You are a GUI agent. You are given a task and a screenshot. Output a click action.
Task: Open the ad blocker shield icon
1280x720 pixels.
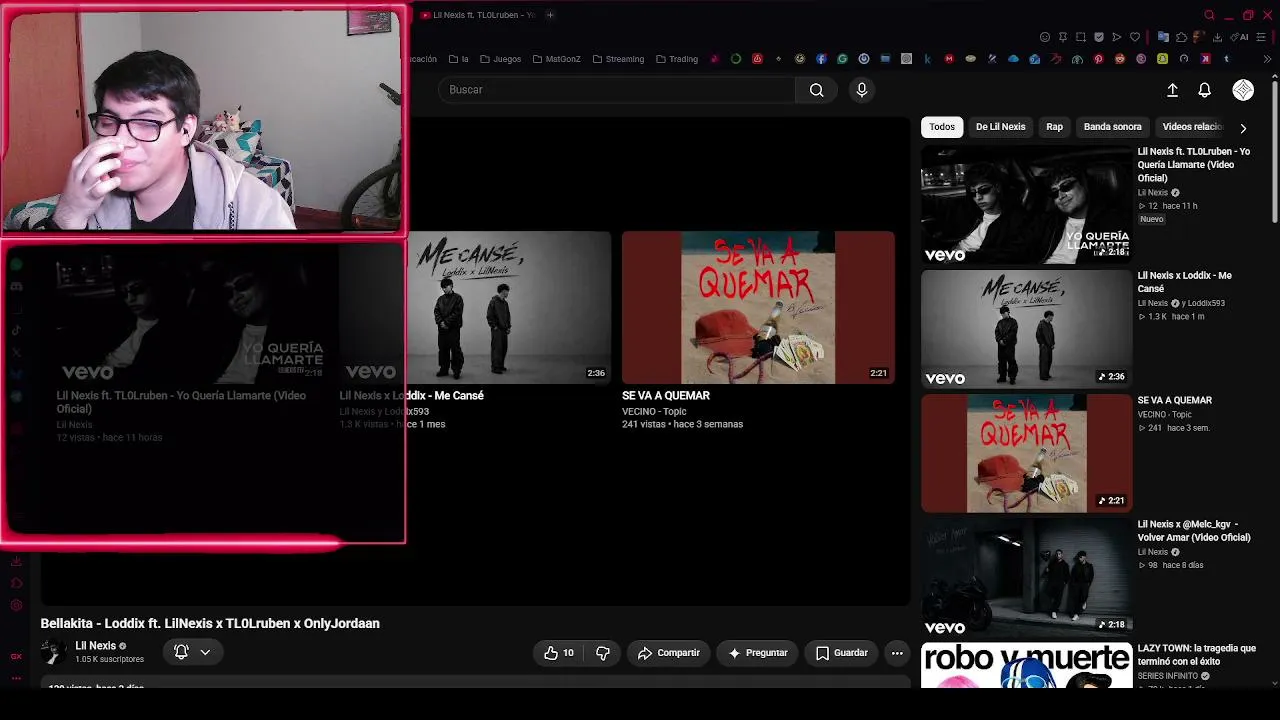pyautogui.click(x=1099, y=37)
